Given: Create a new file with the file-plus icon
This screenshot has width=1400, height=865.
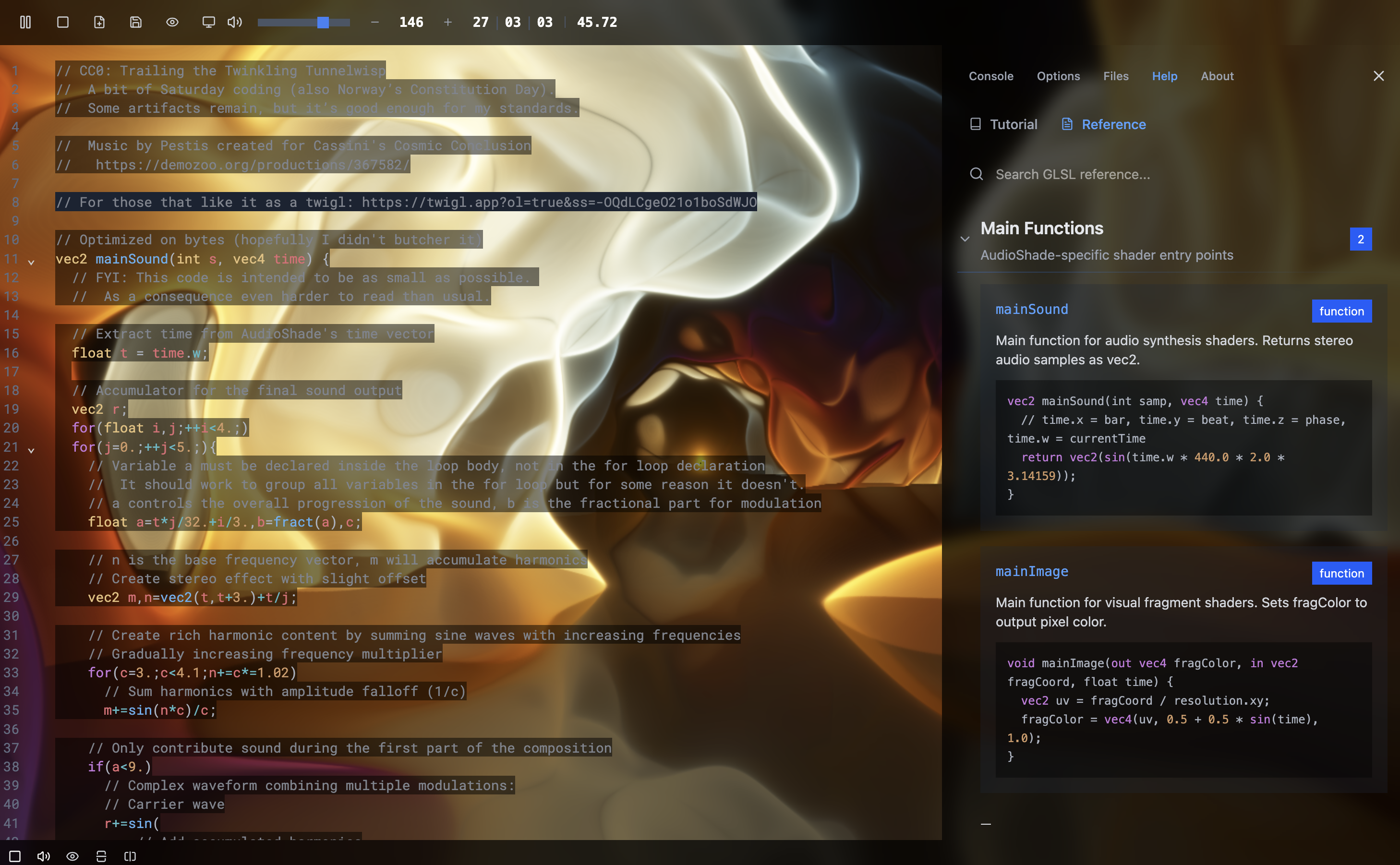Looking at the screenshot, I should click(99, 22).
